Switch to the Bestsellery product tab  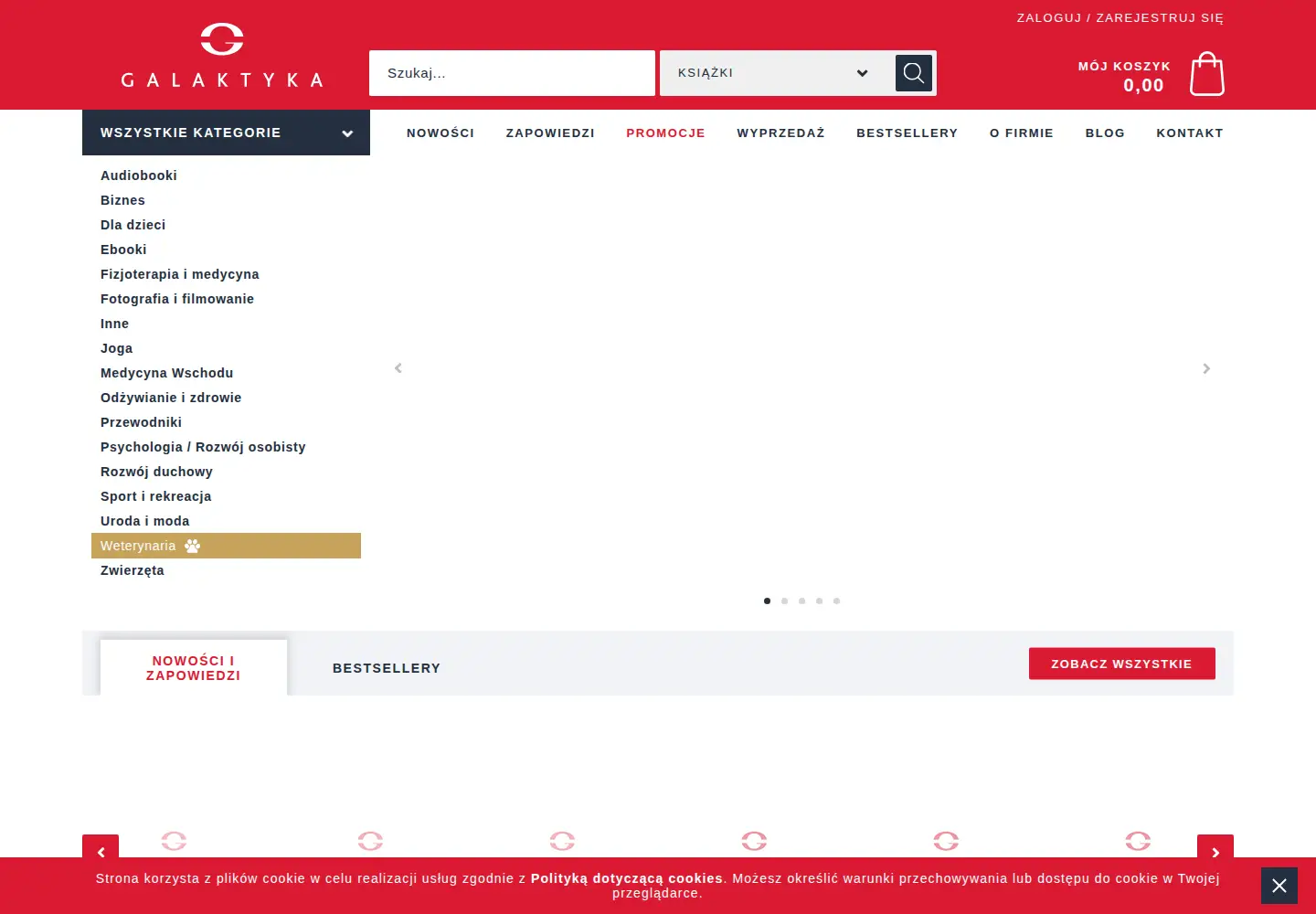387,668
